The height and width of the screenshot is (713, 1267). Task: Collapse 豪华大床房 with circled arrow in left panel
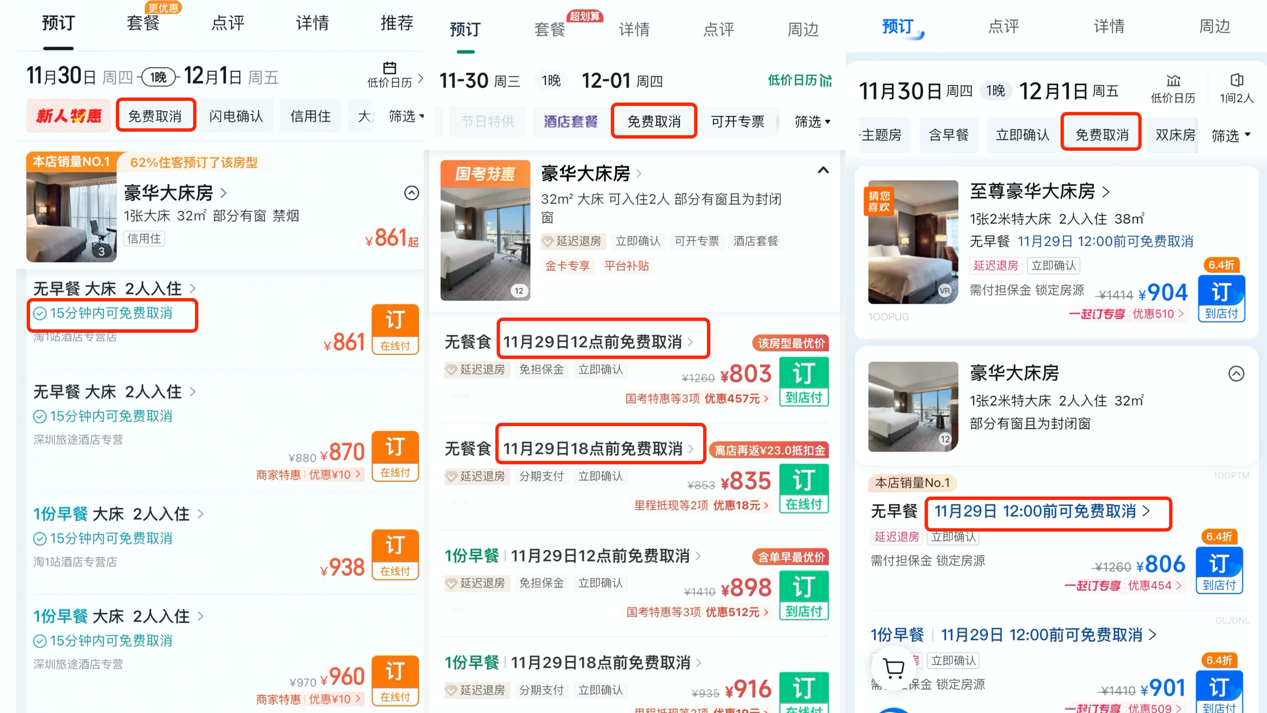point(411,193)
